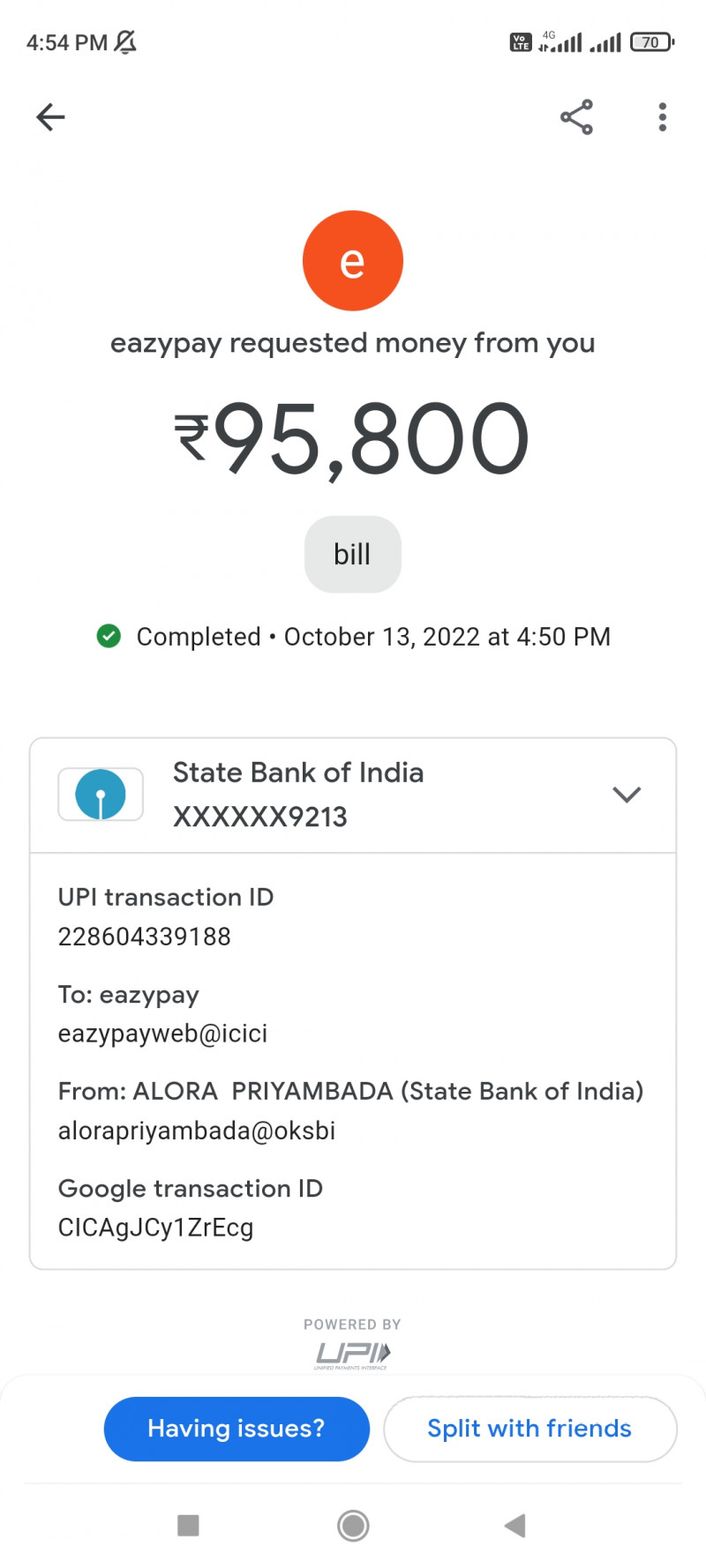Tap the green completed checkmark icon
The height and width of the screenshot is (1568, 706).
click(109, 636)
